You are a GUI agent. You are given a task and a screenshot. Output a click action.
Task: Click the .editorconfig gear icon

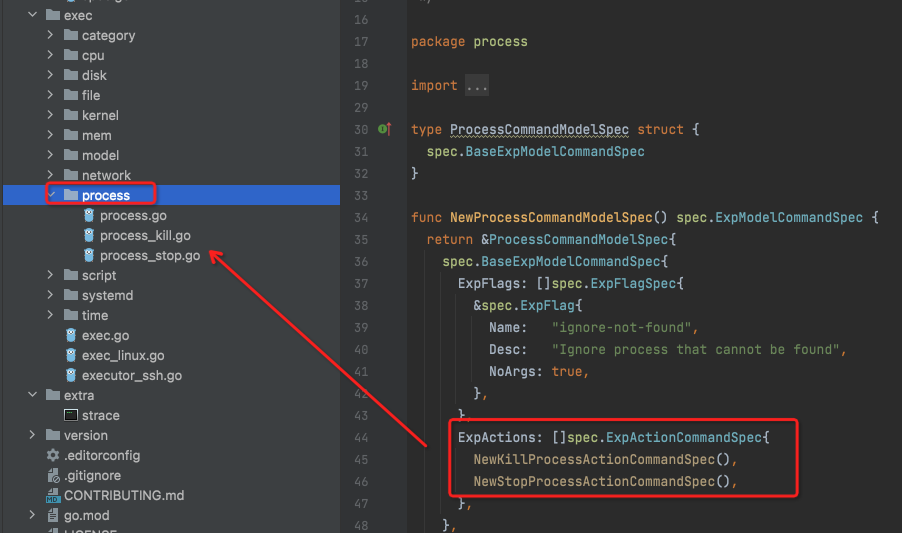tap(53, 456)
